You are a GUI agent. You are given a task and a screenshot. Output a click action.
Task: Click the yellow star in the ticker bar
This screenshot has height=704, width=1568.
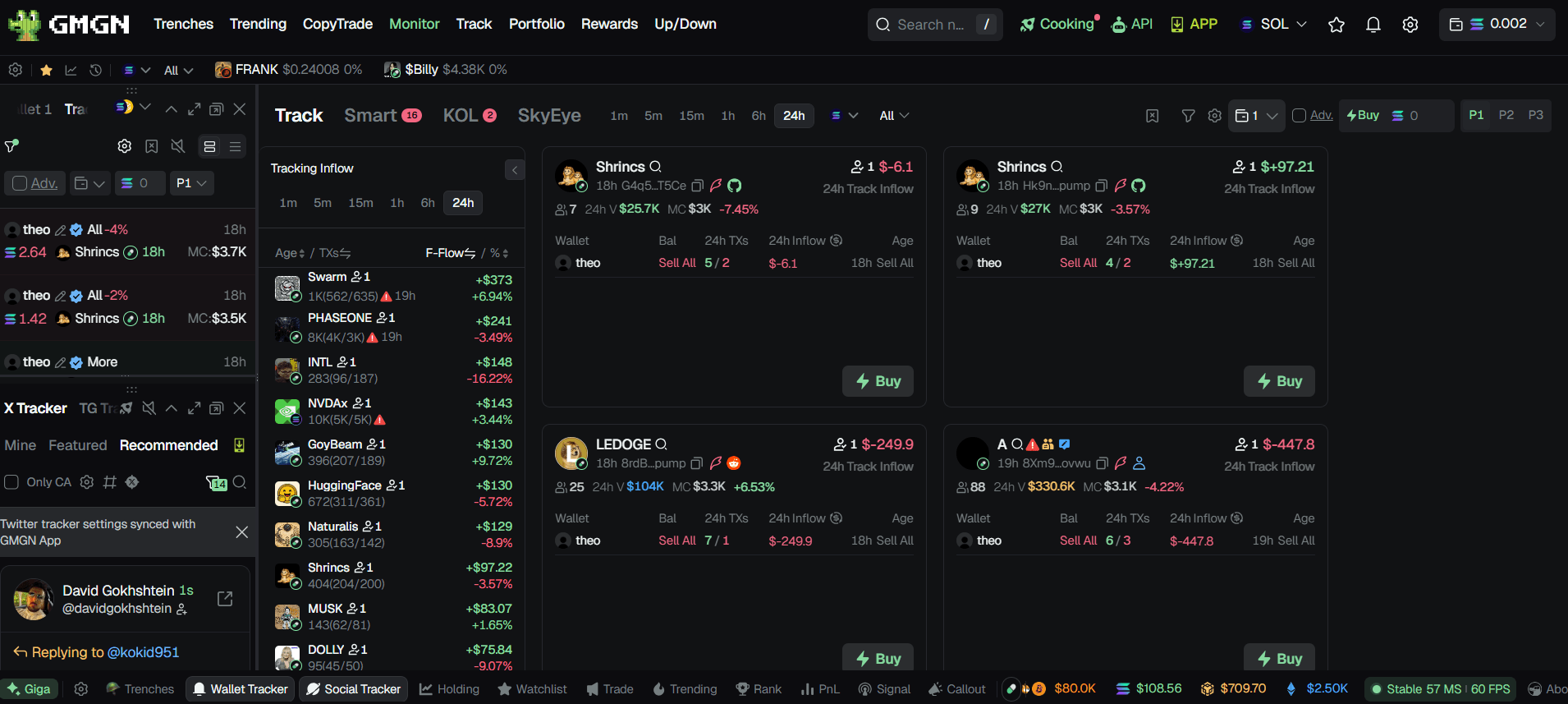tap(47, 70)
